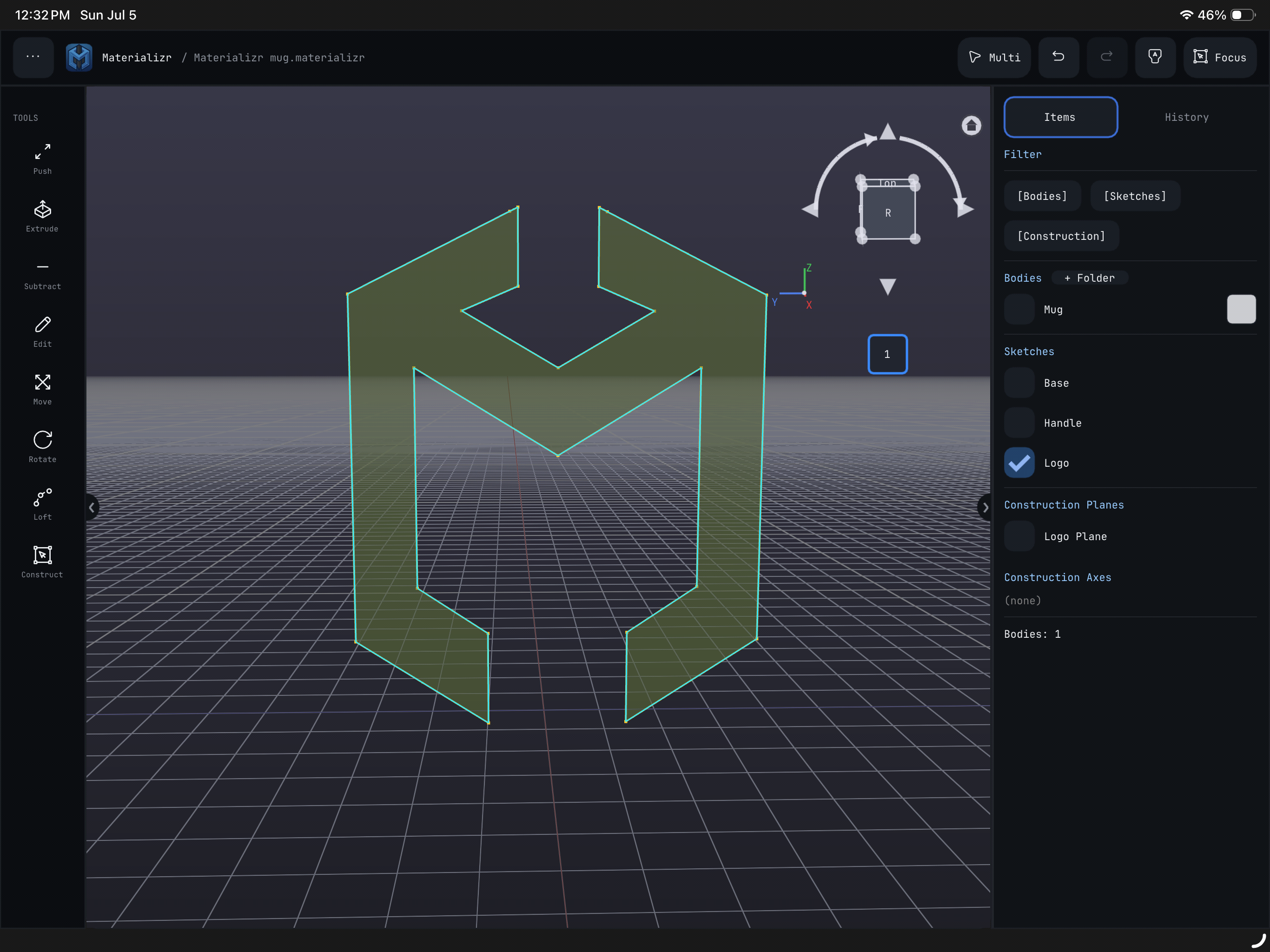Check the Wi-Fi status icon
The image size is (1270, 952).
click(x=1185, y=15)
